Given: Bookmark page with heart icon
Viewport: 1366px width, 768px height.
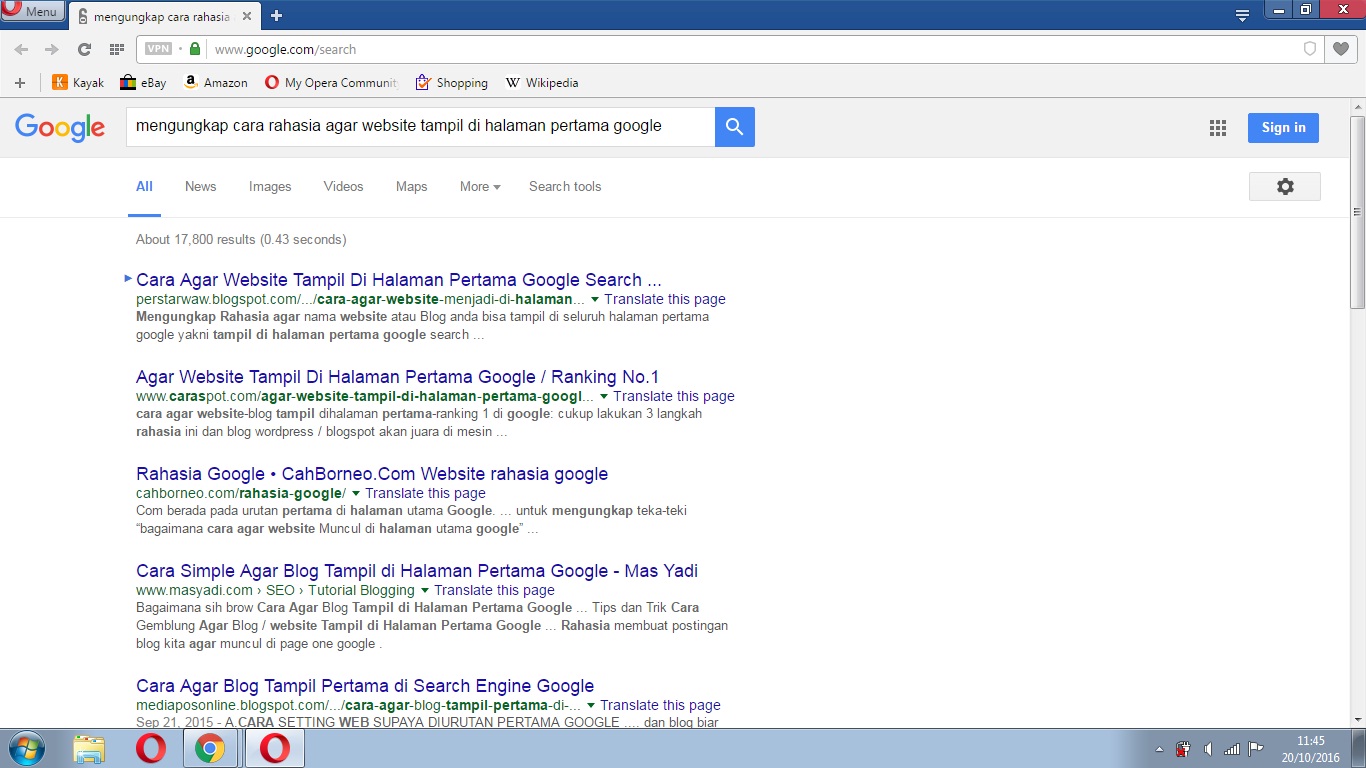Looking at the screenshot, I should coord(1340,49).
